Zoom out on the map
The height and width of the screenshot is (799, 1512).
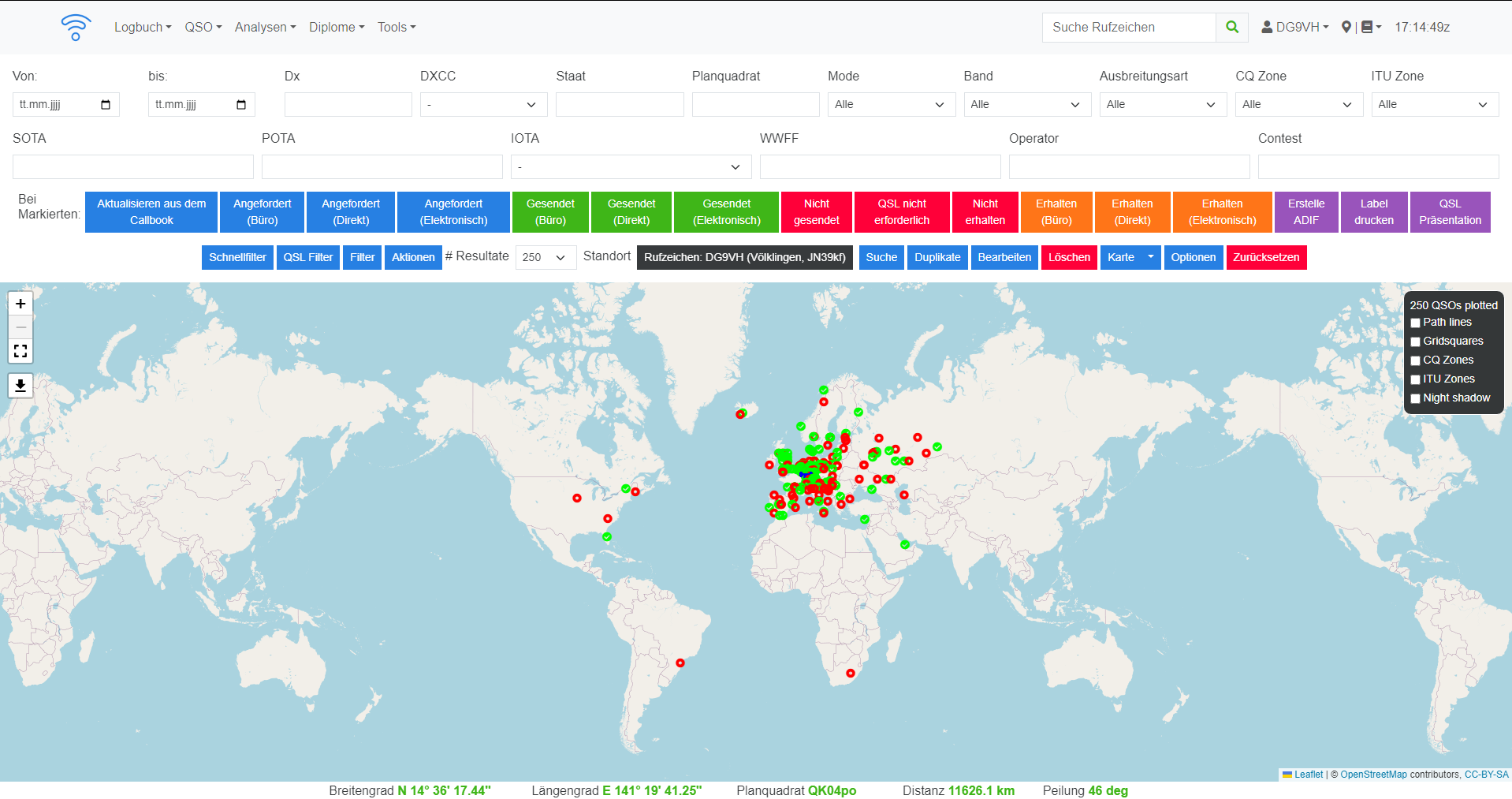click(x=20, y=327)
